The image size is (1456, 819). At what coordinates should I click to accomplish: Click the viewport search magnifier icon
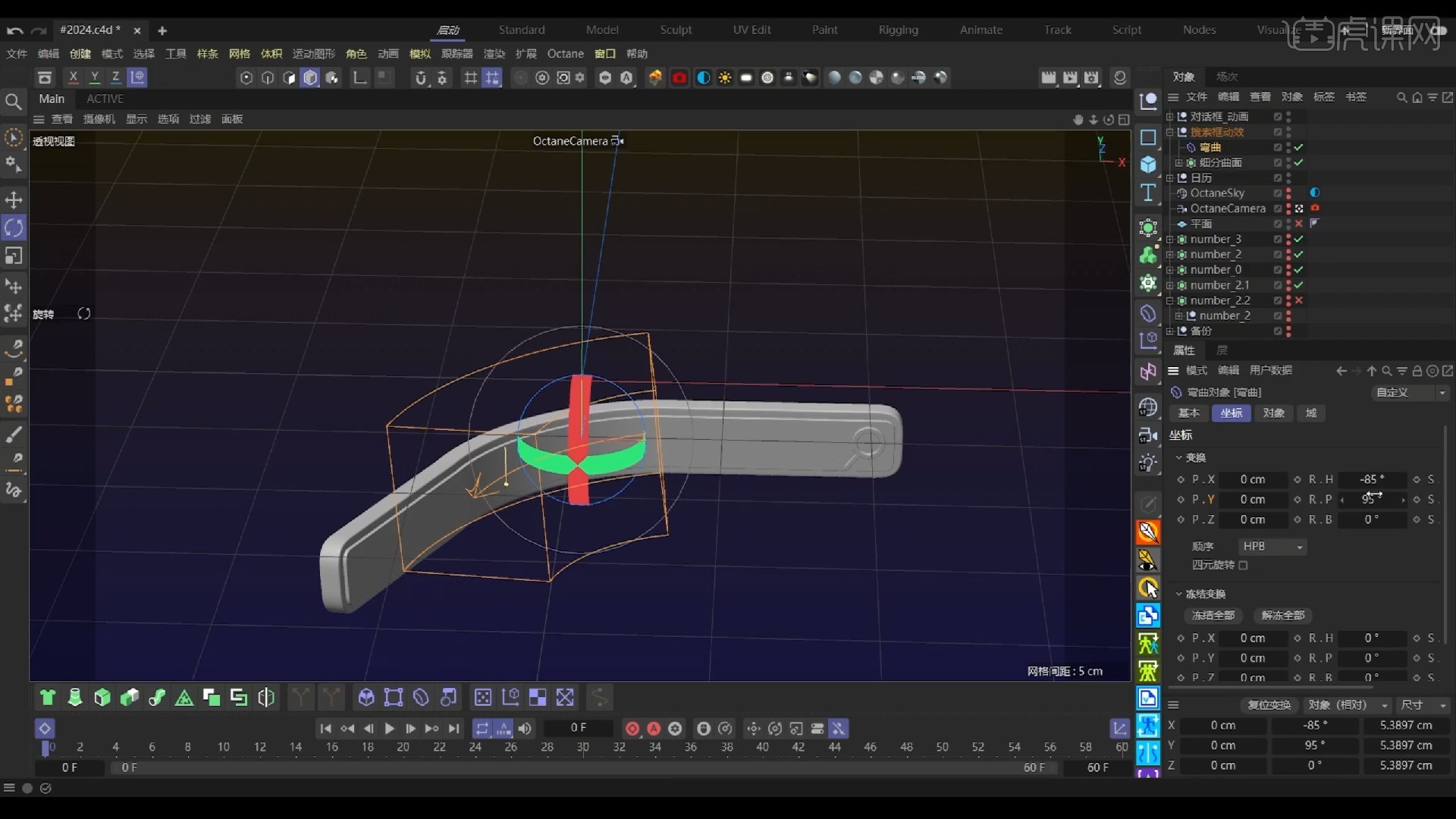click(x=13, y=102)
